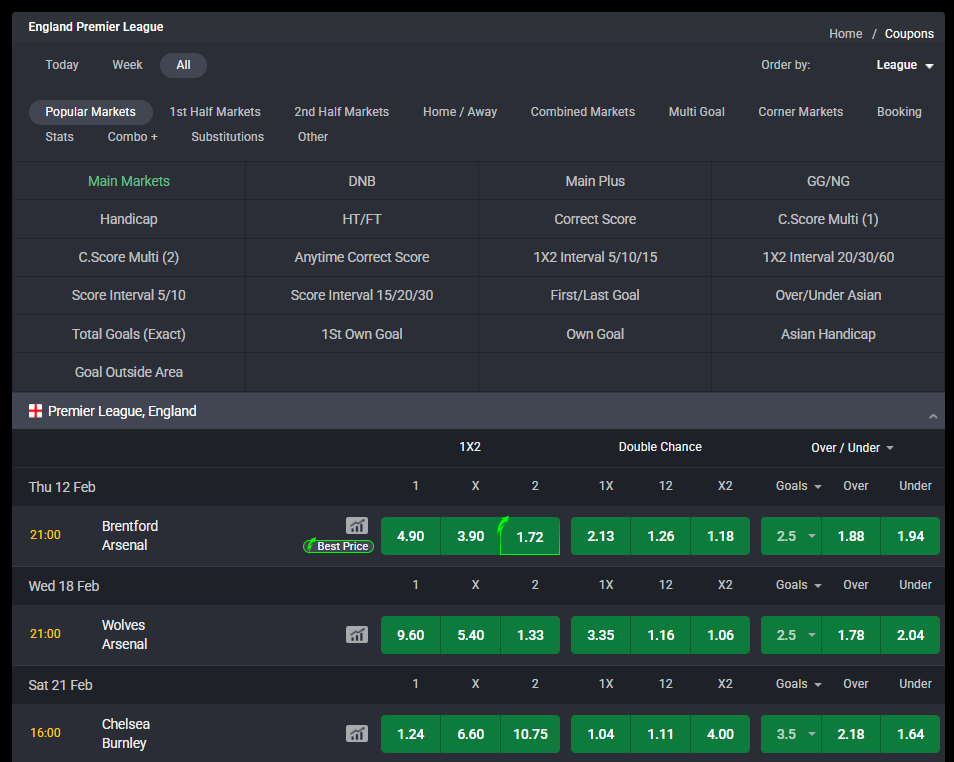The width and height of the screenshot is (954, 762).
Task: Pick Arsenal win odds 1.72 at Brentford
Action: [x=530, y=536]
